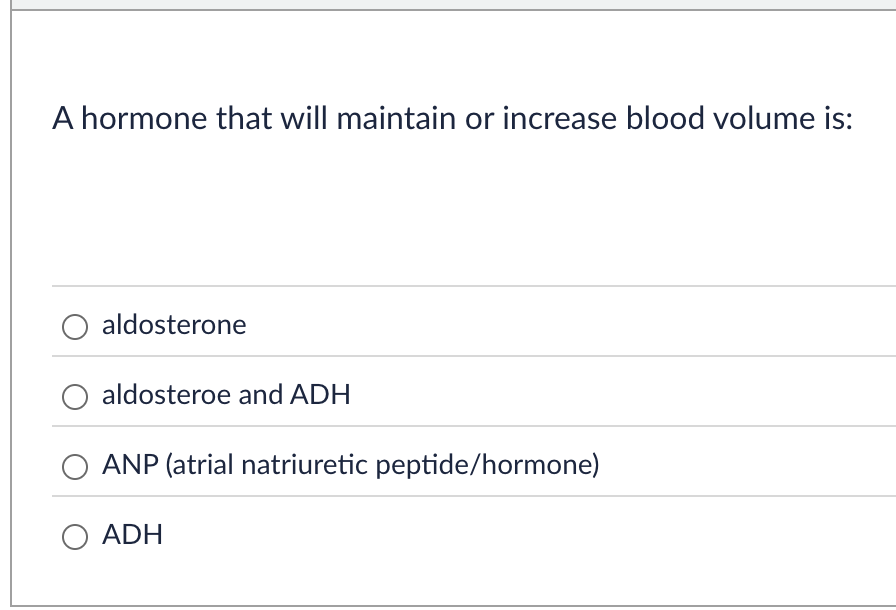Click the ANP answer text
Image resolution: width=896 pixels, height=610 pixels.
point(350,464)
